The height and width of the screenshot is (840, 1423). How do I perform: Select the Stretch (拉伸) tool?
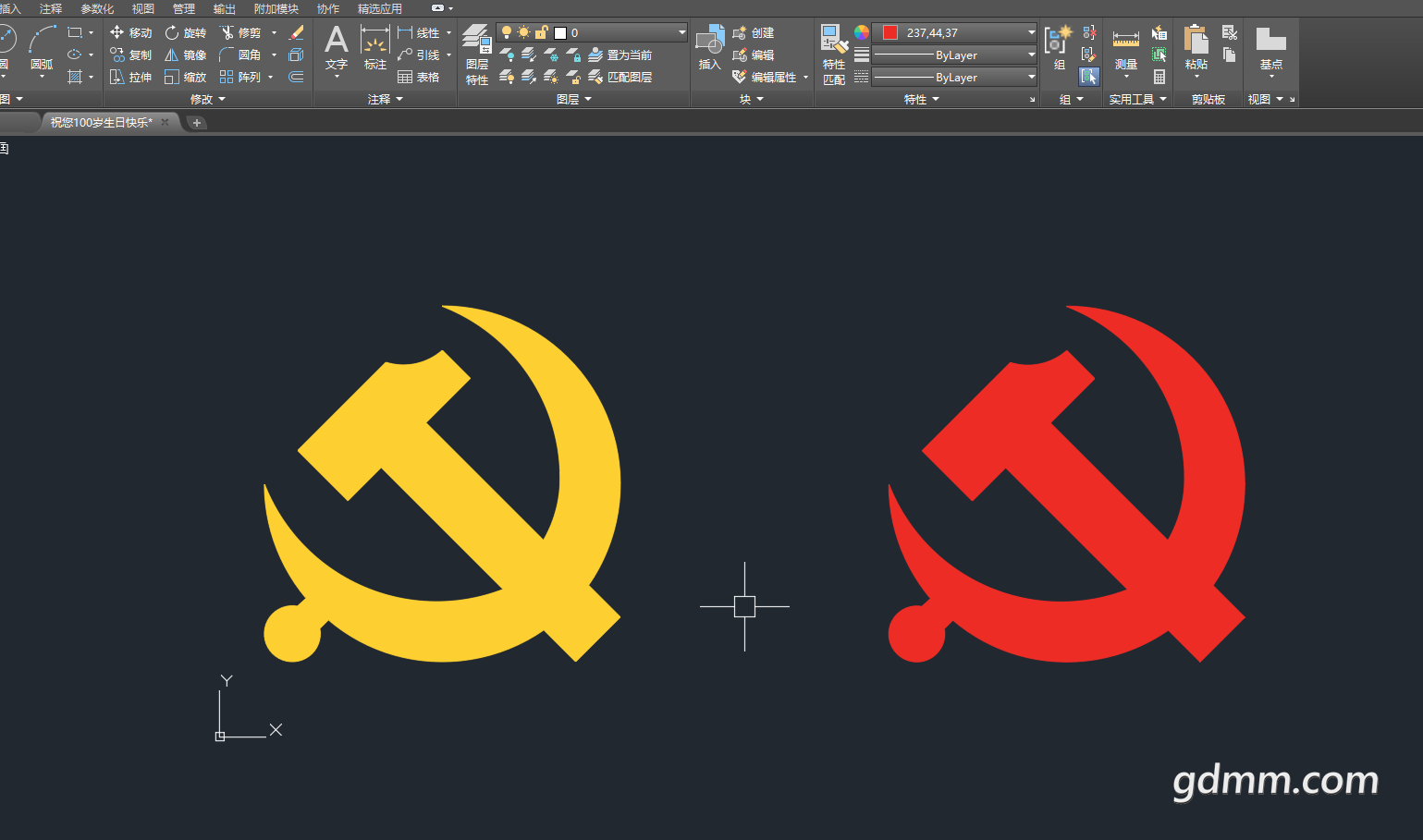130,77
